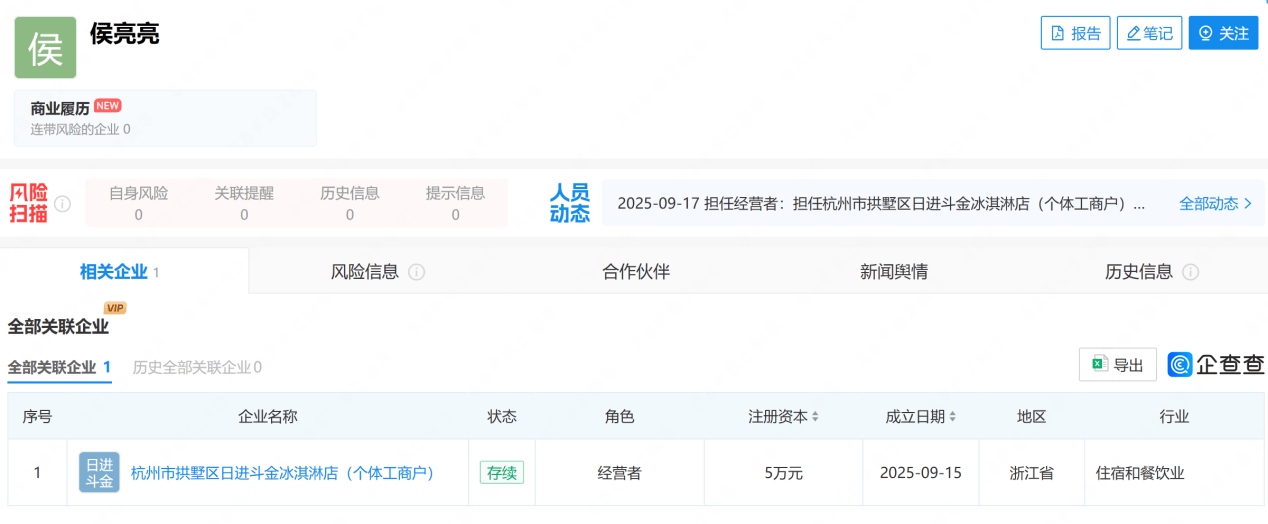
Task: Click the 2025-09-15 date cell
Action: [x=921, y=473]
